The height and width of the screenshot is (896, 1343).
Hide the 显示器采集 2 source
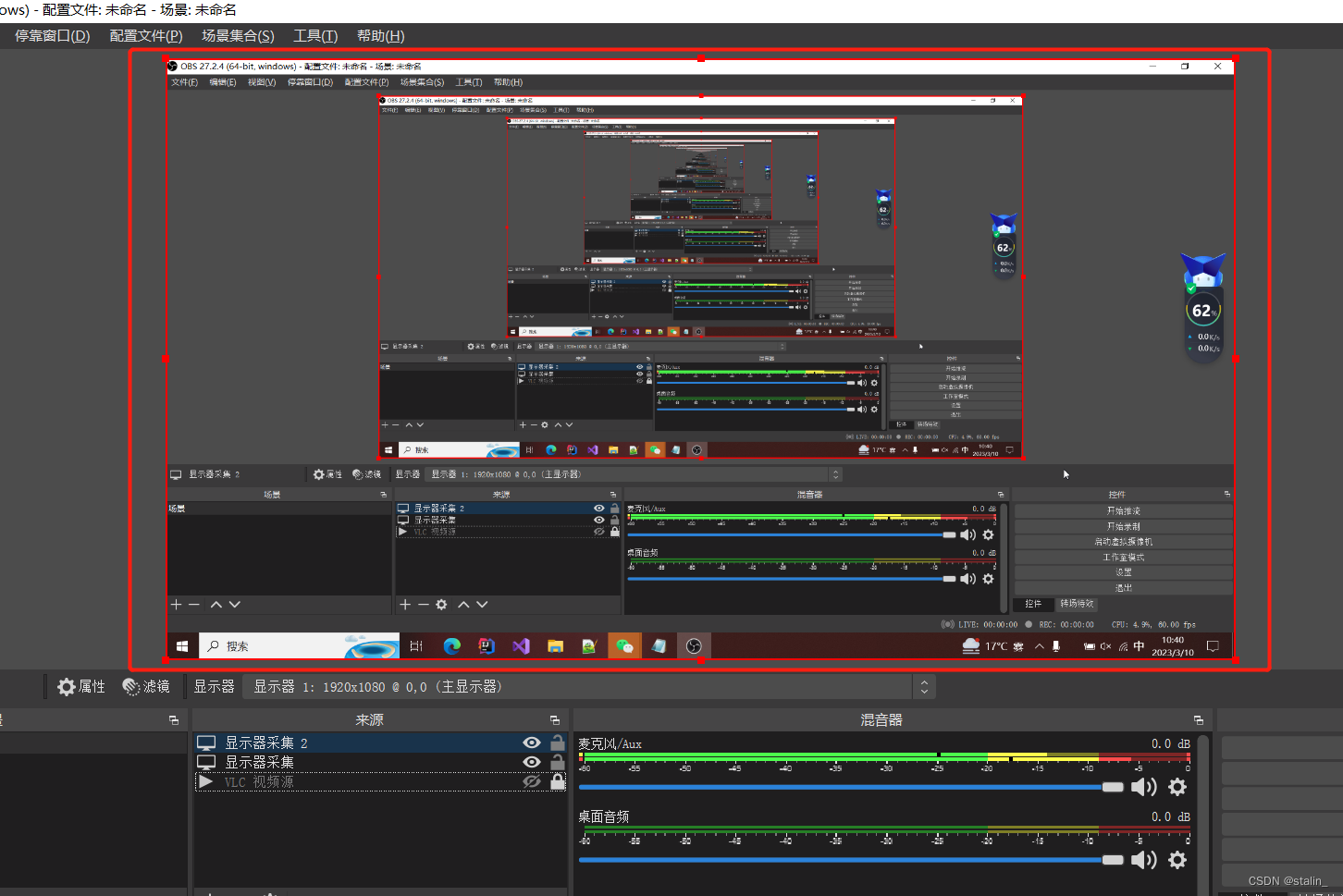click(x=532, y=743)
